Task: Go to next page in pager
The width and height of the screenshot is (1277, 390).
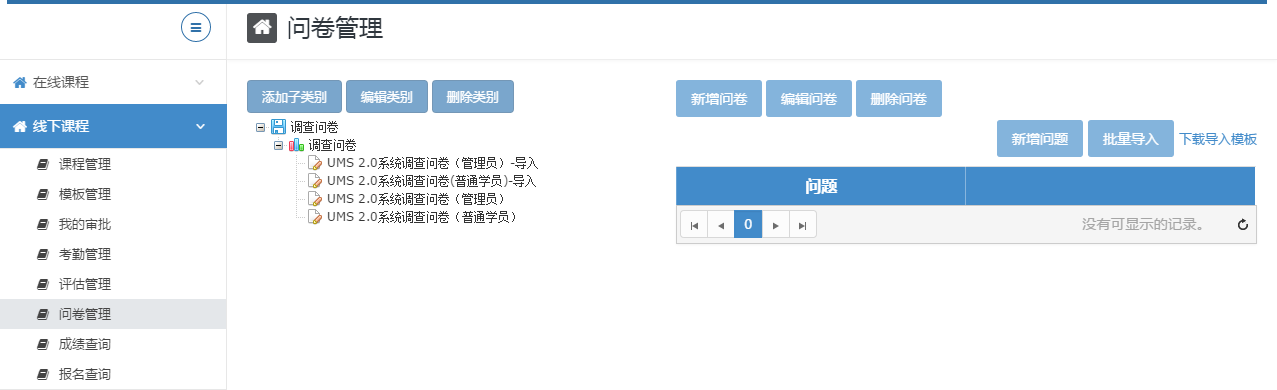Action: pos(776,225)
